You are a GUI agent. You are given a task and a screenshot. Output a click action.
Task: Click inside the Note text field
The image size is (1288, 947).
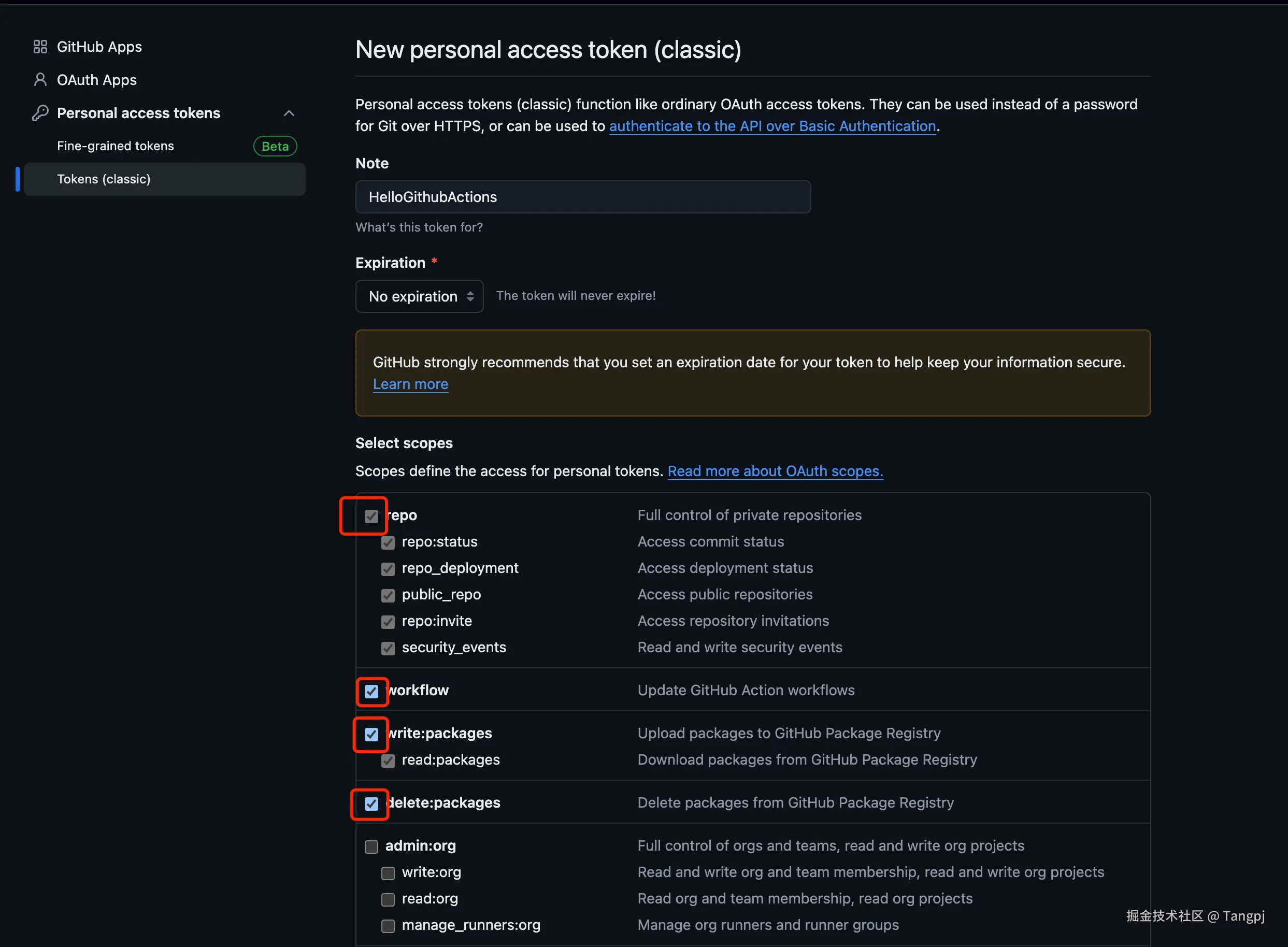pyautogui.click(x=582, y=197)
